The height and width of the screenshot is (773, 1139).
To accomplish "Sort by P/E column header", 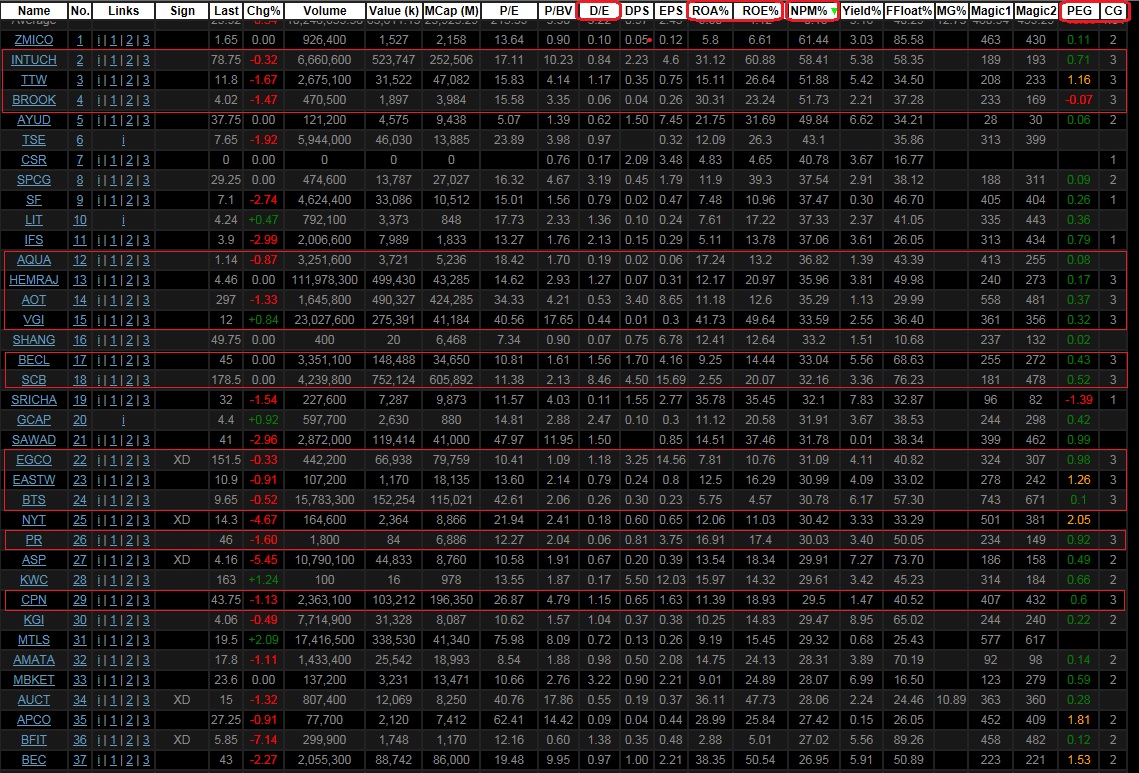I will coord(509,11).
